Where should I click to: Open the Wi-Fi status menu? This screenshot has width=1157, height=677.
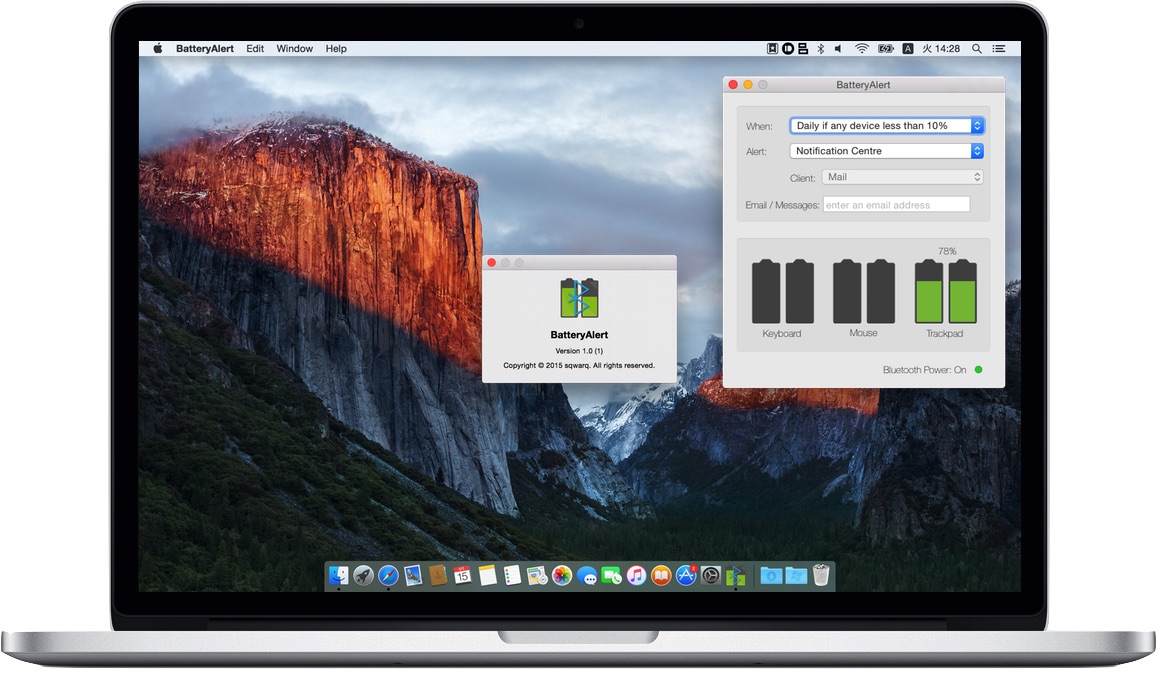(x=861, y=49)
